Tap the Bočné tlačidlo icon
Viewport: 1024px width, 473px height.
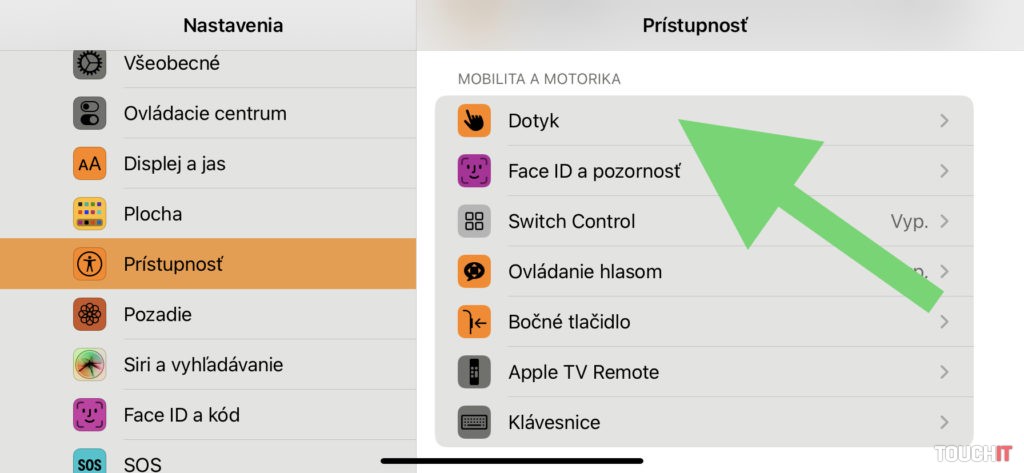(474, 322)
